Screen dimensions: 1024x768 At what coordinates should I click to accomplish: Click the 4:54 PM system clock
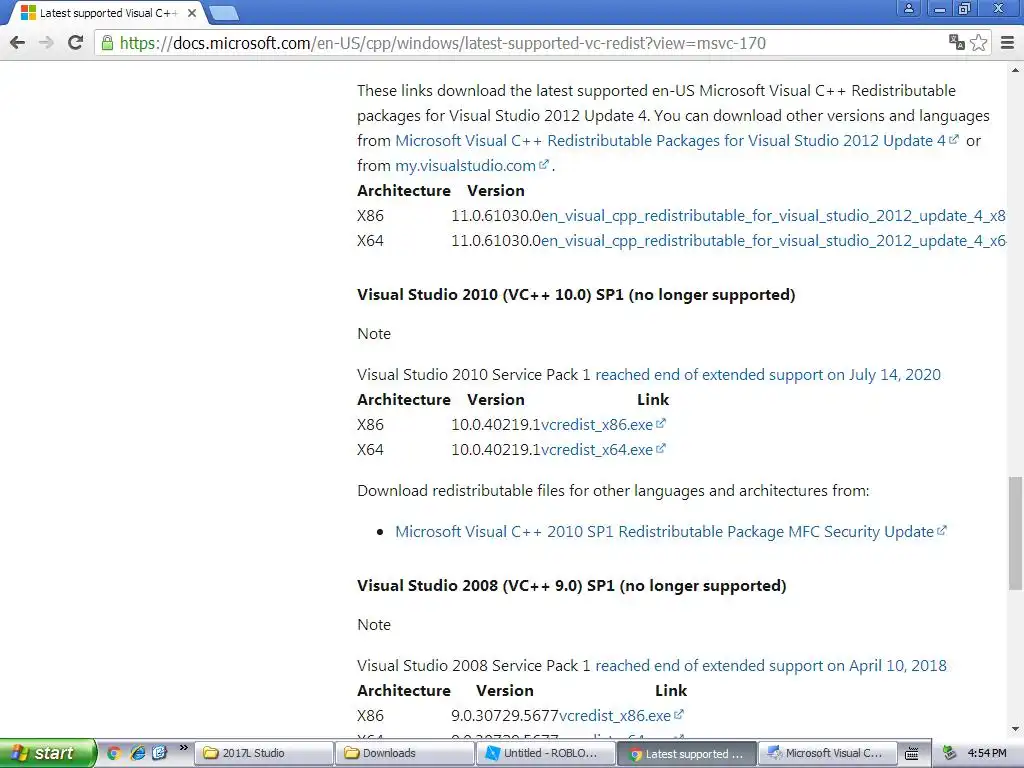click(987, 753)
